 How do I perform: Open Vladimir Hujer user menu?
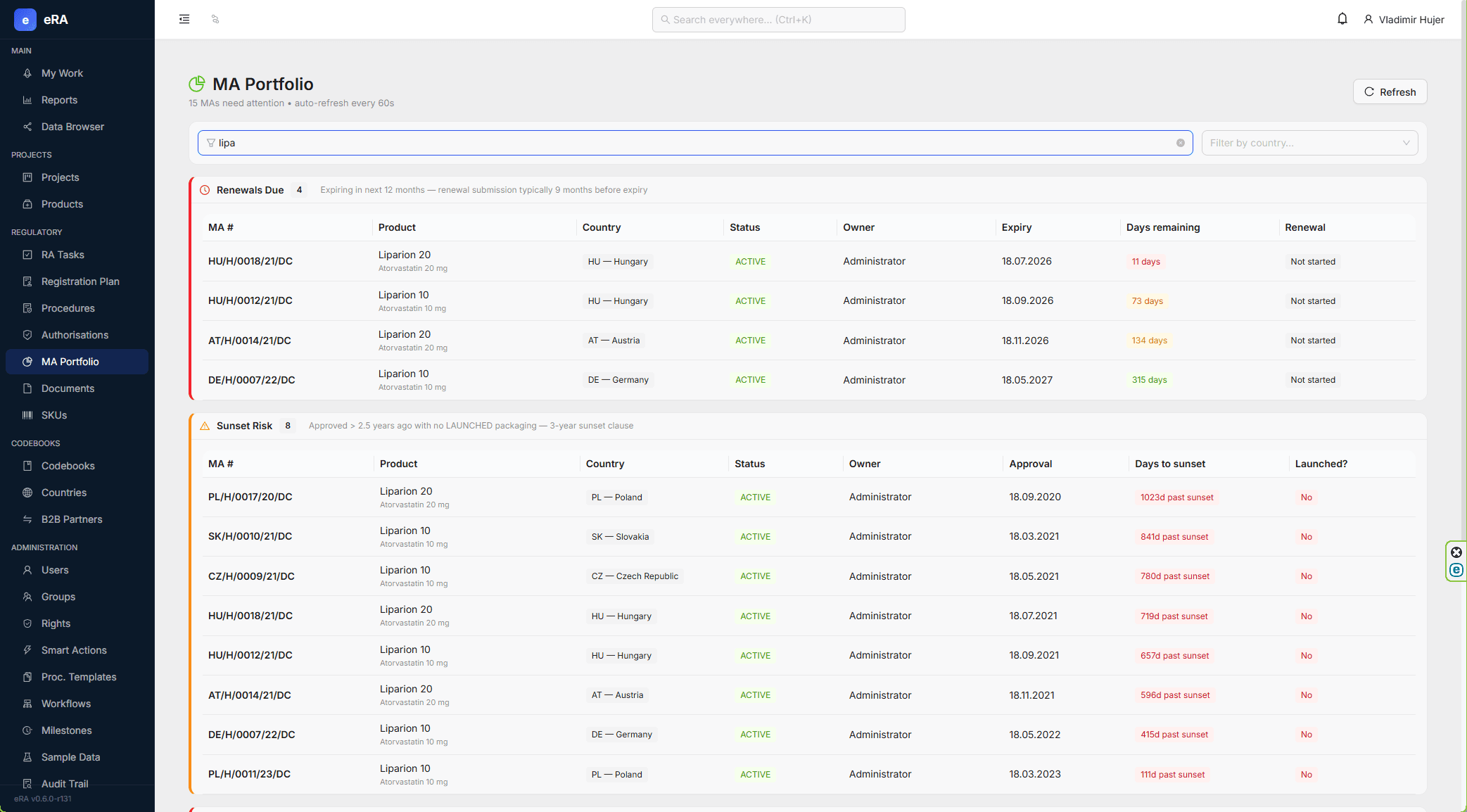(1404, 20)
